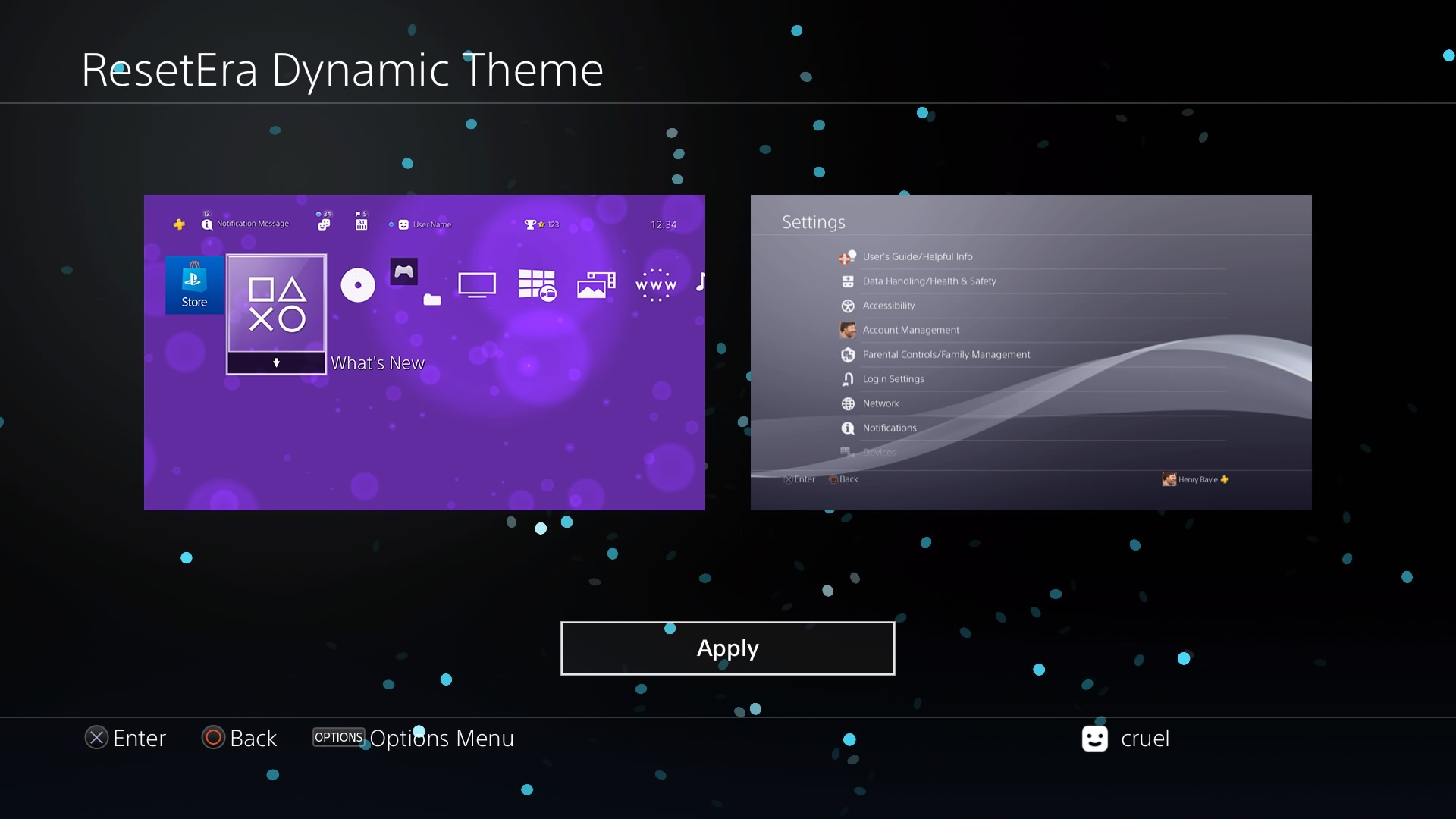The image size is (1456, 819).
Task: Click the Notification Message info icon
Action: (x=207, y=224)
